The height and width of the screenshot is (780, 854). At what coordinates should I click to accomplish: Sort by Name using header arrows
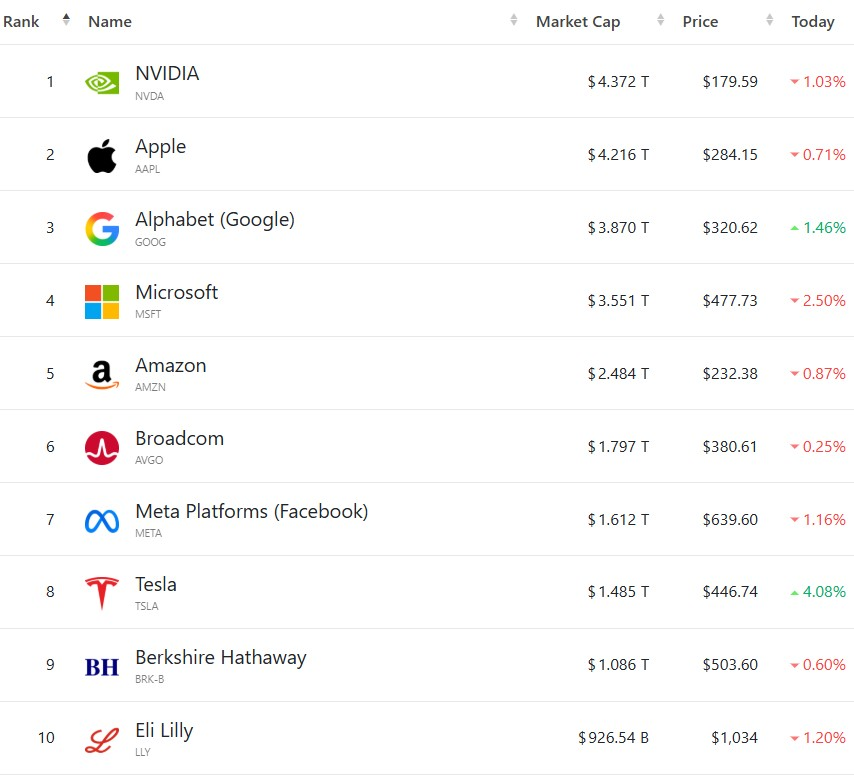(x=514, y=20)
